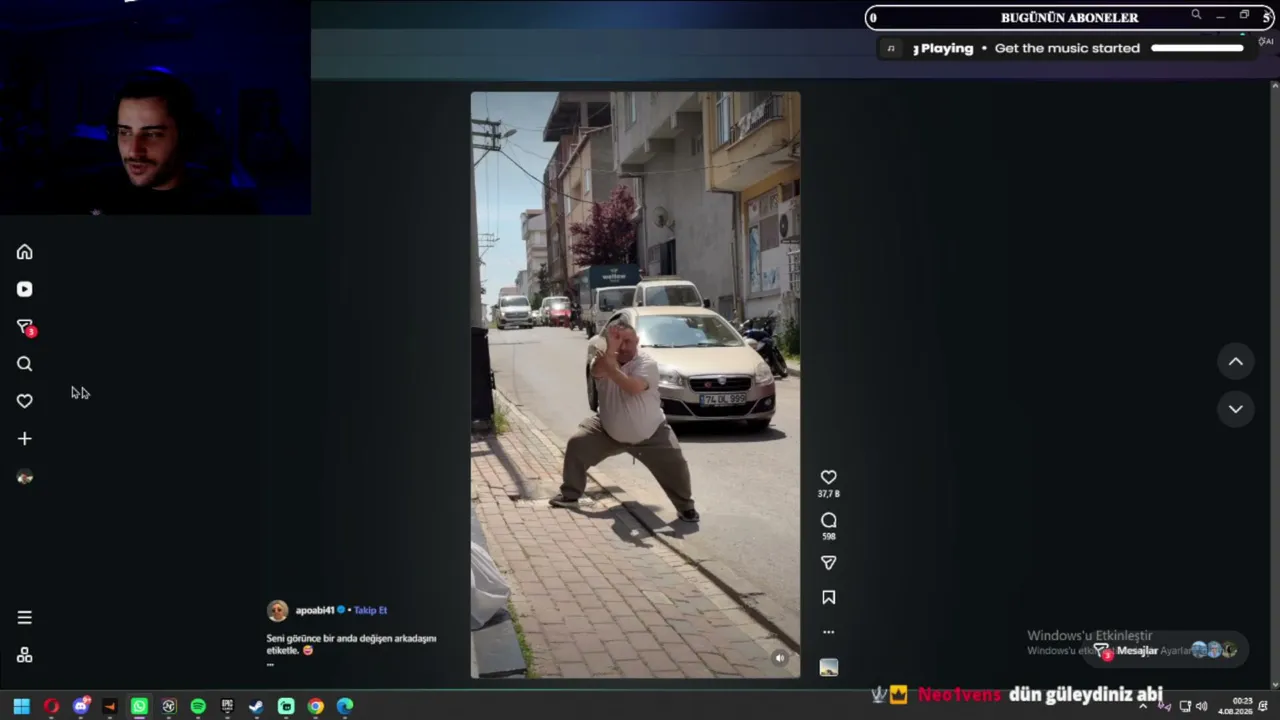This screenshot has width=1280, height=720.
Task: Click the 37,7 B likes count
Action: (828, 494)
